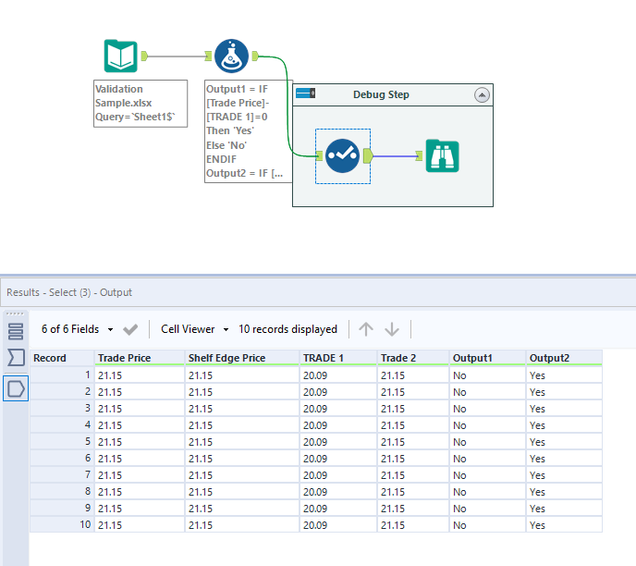Go to next record with down arrow
636x566 pixels.
pyautogui.click(x=392, y=329)
